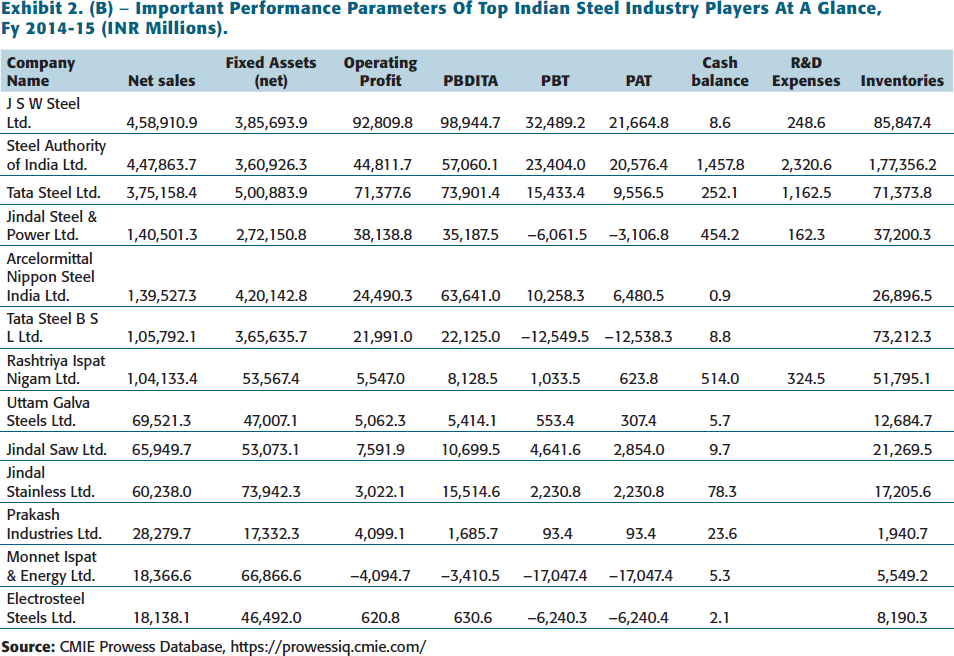This screenshot has height=656, width=954.
Task: Click the Cash balance column header
Action: coord(720,72)
